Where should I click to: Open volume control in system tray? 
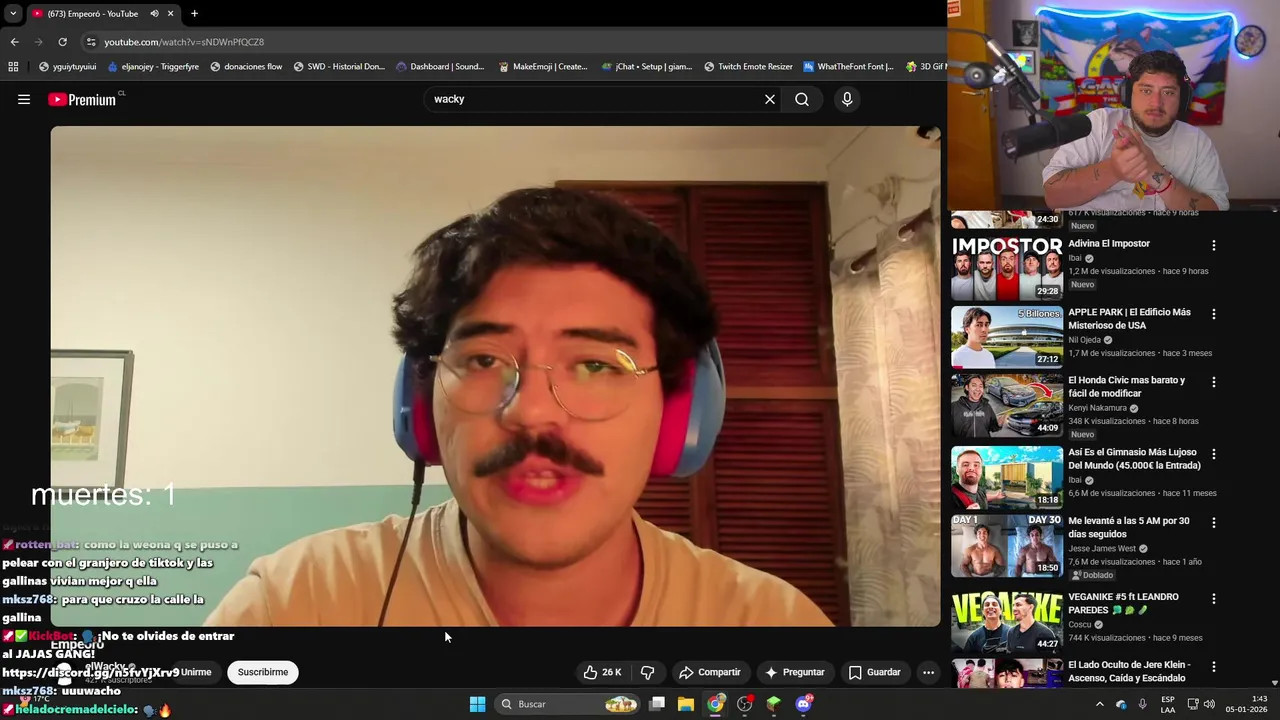click(1210, 704)
